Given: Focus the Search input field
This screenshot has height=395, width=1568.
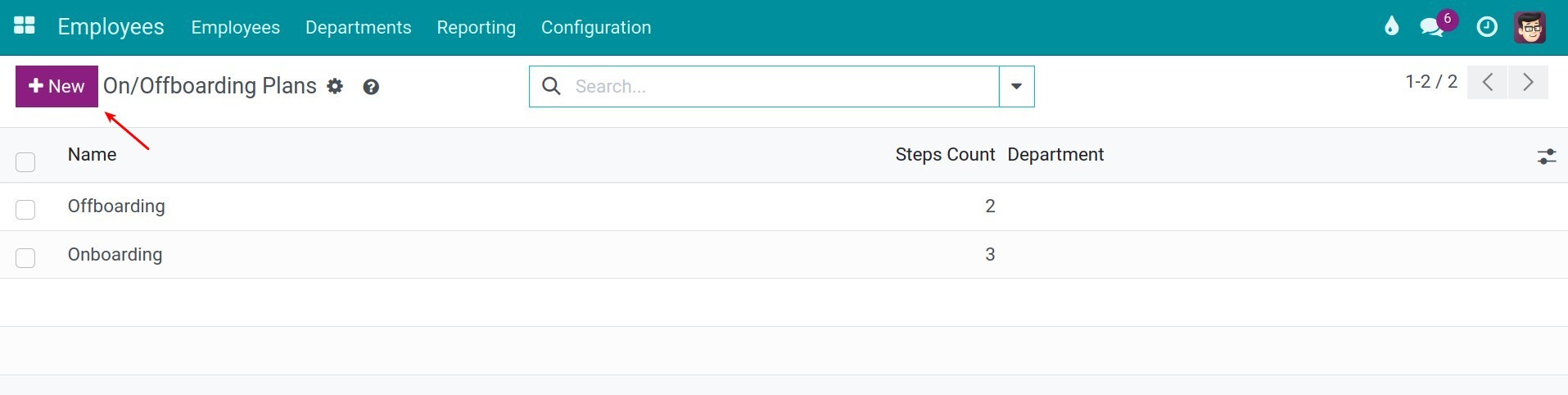Looking at the screenshot, I should [782, 86].
